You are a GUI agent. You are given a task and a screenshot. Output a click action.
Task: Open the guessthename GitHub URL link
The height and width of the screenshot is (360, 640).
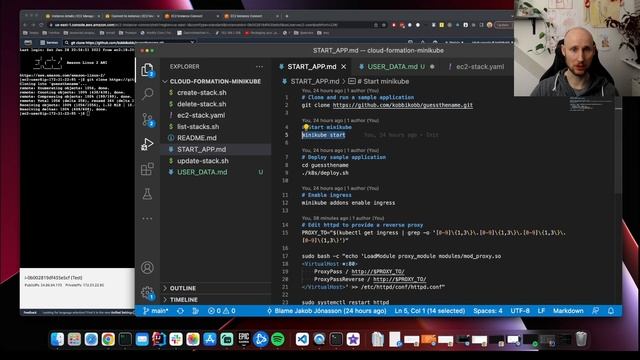402,105
